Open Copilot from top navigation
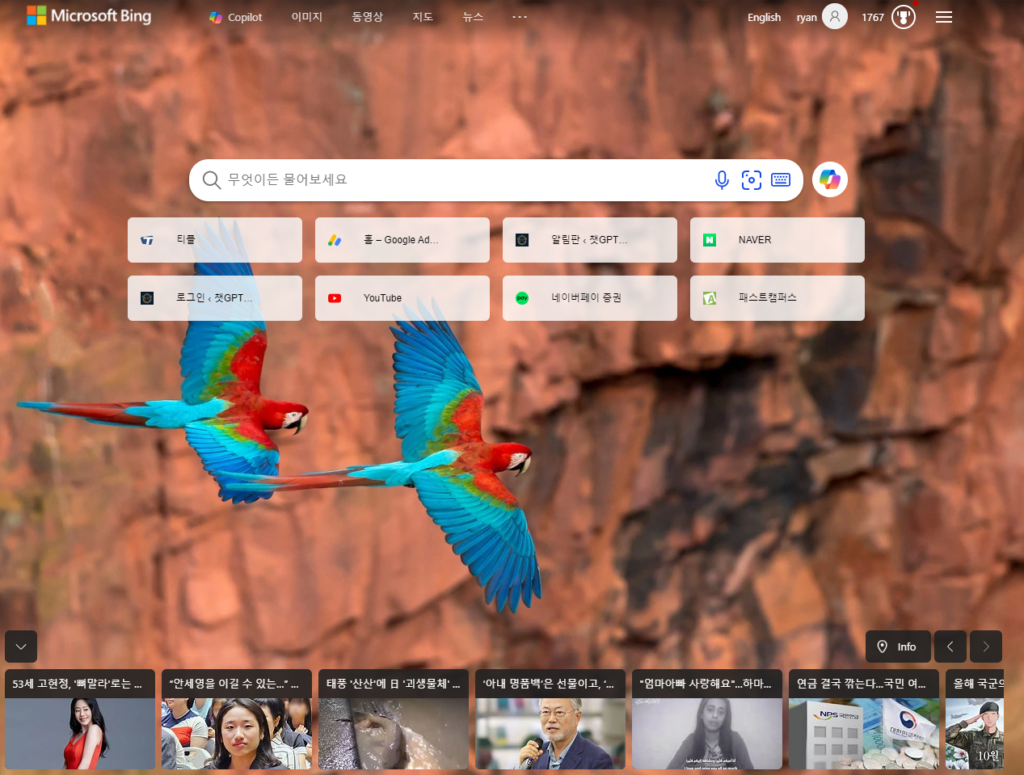Image resolution: width=1024 pixels, height=775 pixels. pyautogui.click(x=235, y=18)
